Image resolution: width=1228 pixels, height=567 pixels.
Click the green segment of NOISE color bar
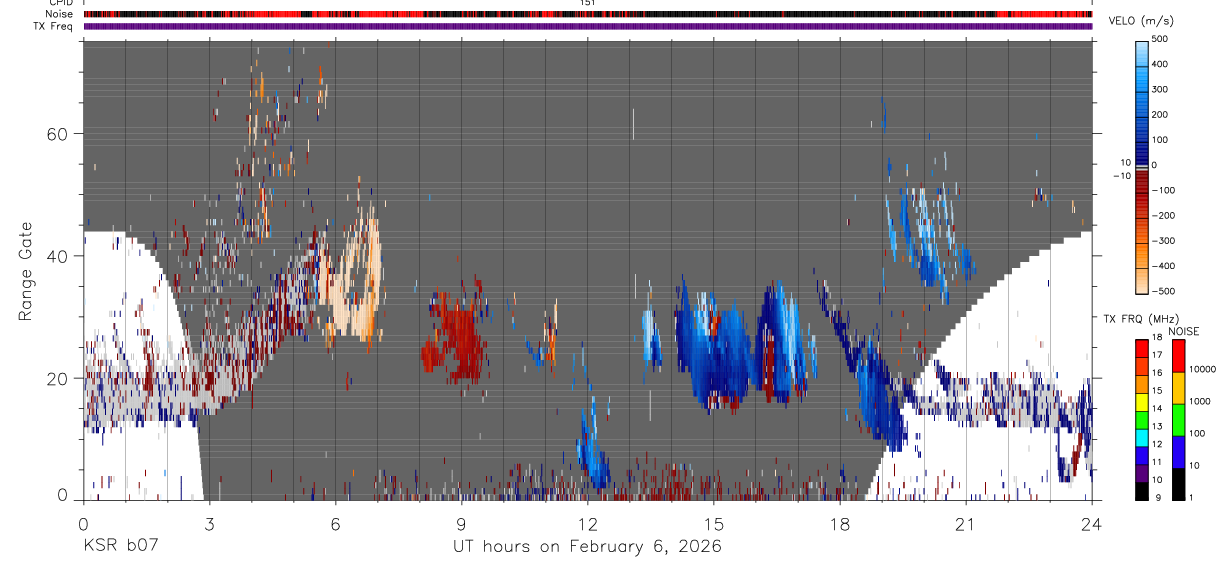pyautogui.click(x=1179, y=420)
